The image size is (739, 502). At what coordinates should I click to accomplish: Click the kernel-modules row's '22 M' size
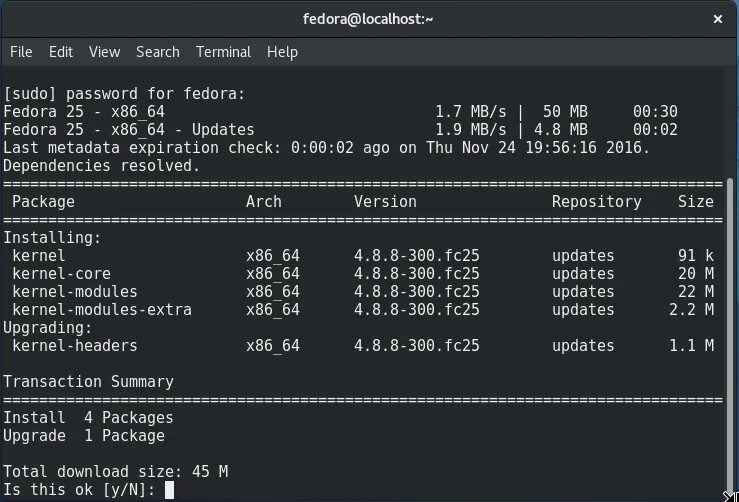(696, 292)
